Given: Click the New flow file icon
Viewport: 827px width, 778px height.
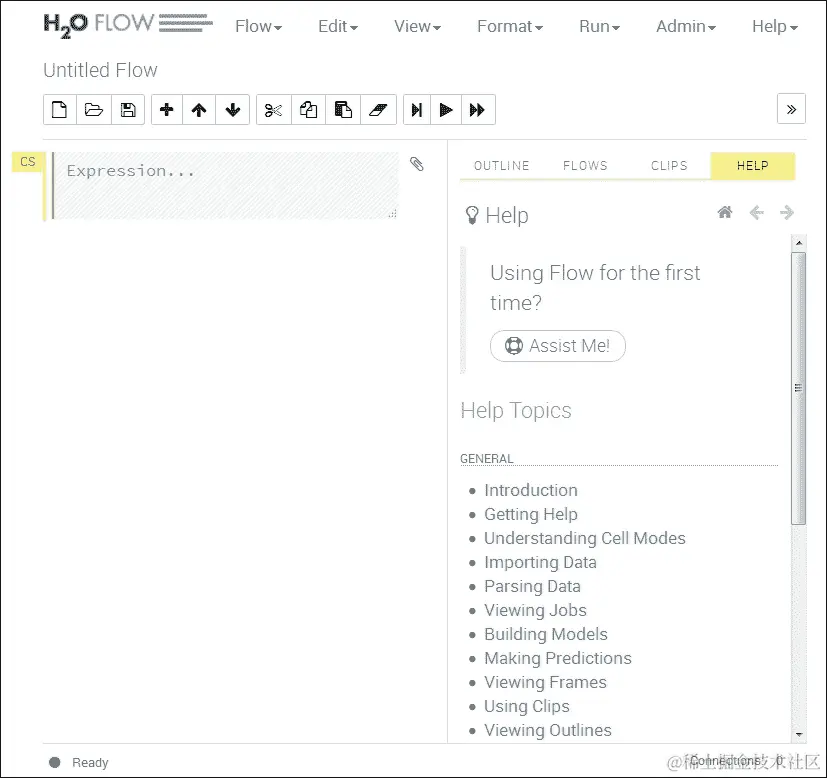Looking at the screenshot, I should [x=60, y=110].
